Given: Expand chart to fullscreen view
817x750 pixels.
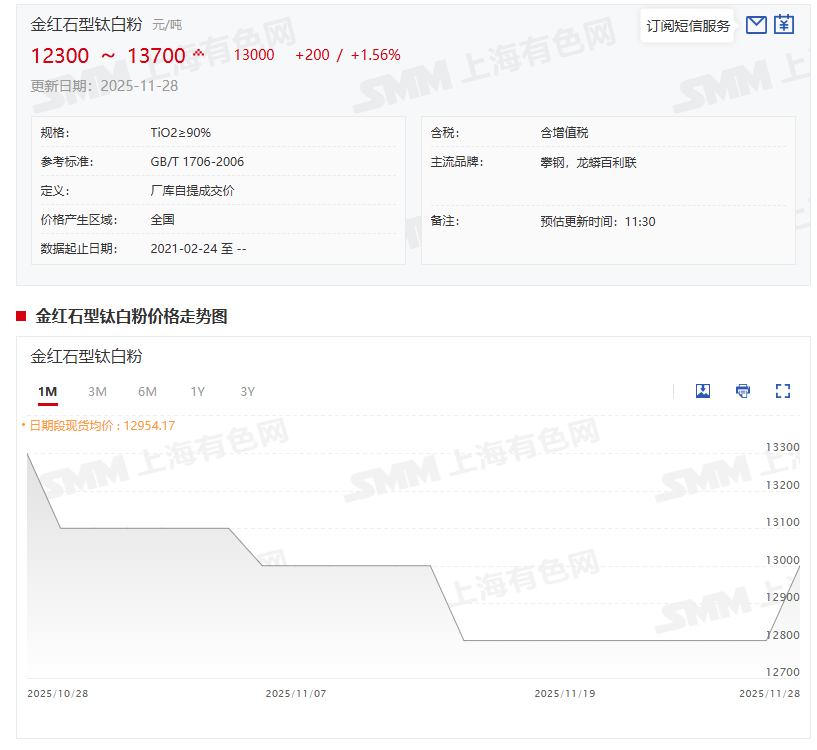Looking at the screenshot, I should (x=783, y=391).
